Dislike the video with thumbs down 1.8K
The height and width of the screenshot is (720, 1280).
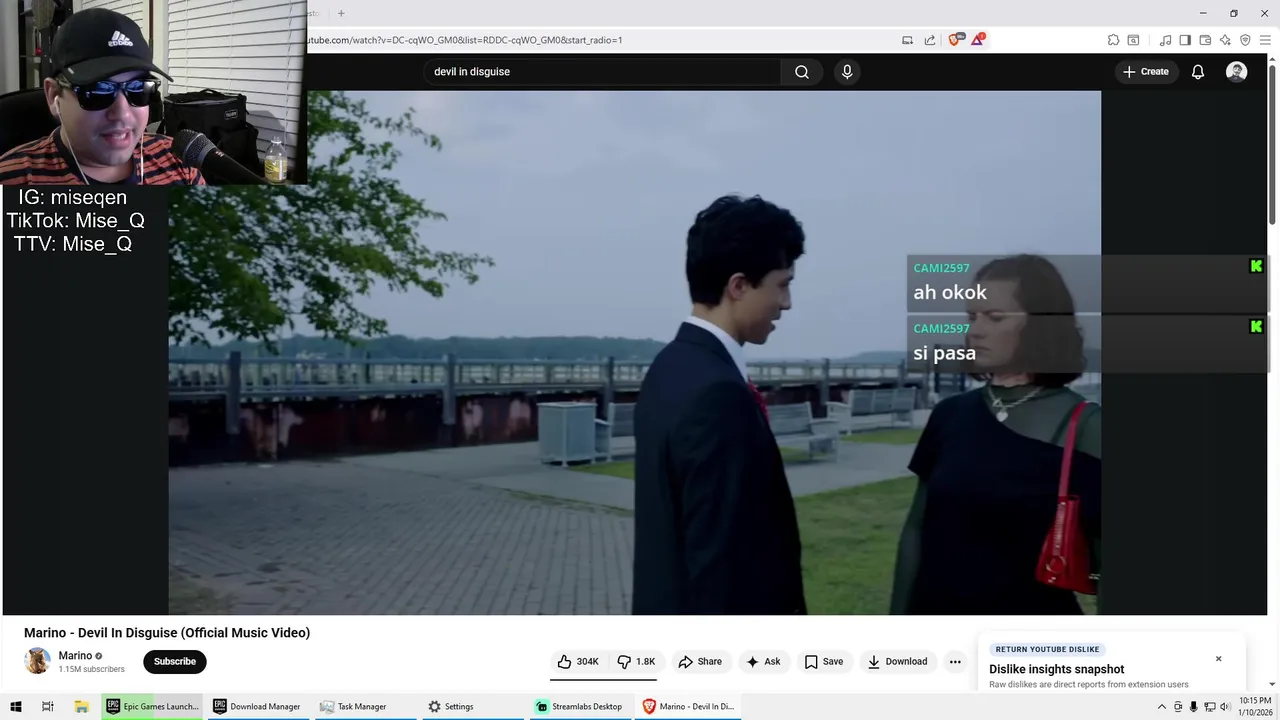coord(636,662)
